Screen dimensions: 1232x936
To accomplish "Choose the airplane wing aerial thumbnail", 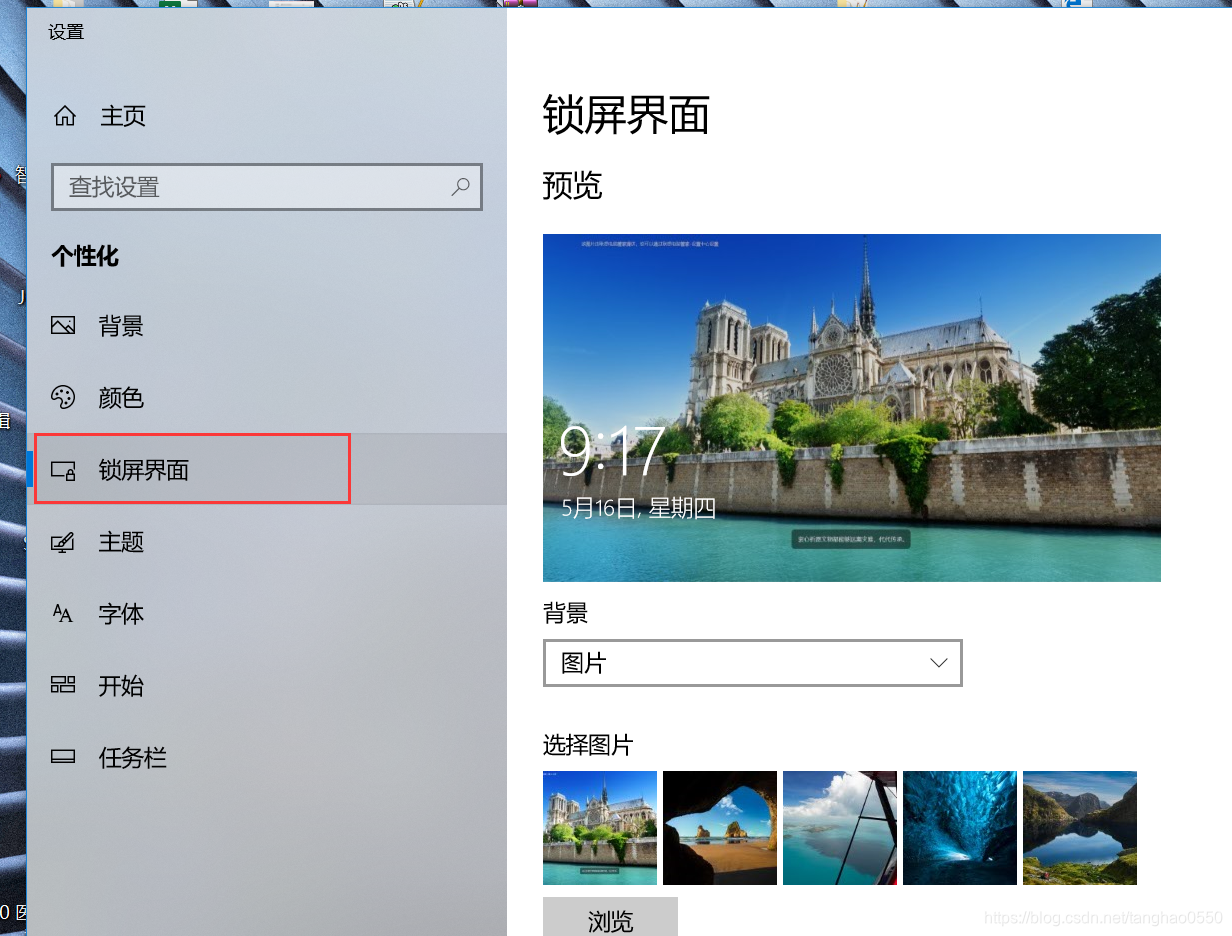I will 840,828.
